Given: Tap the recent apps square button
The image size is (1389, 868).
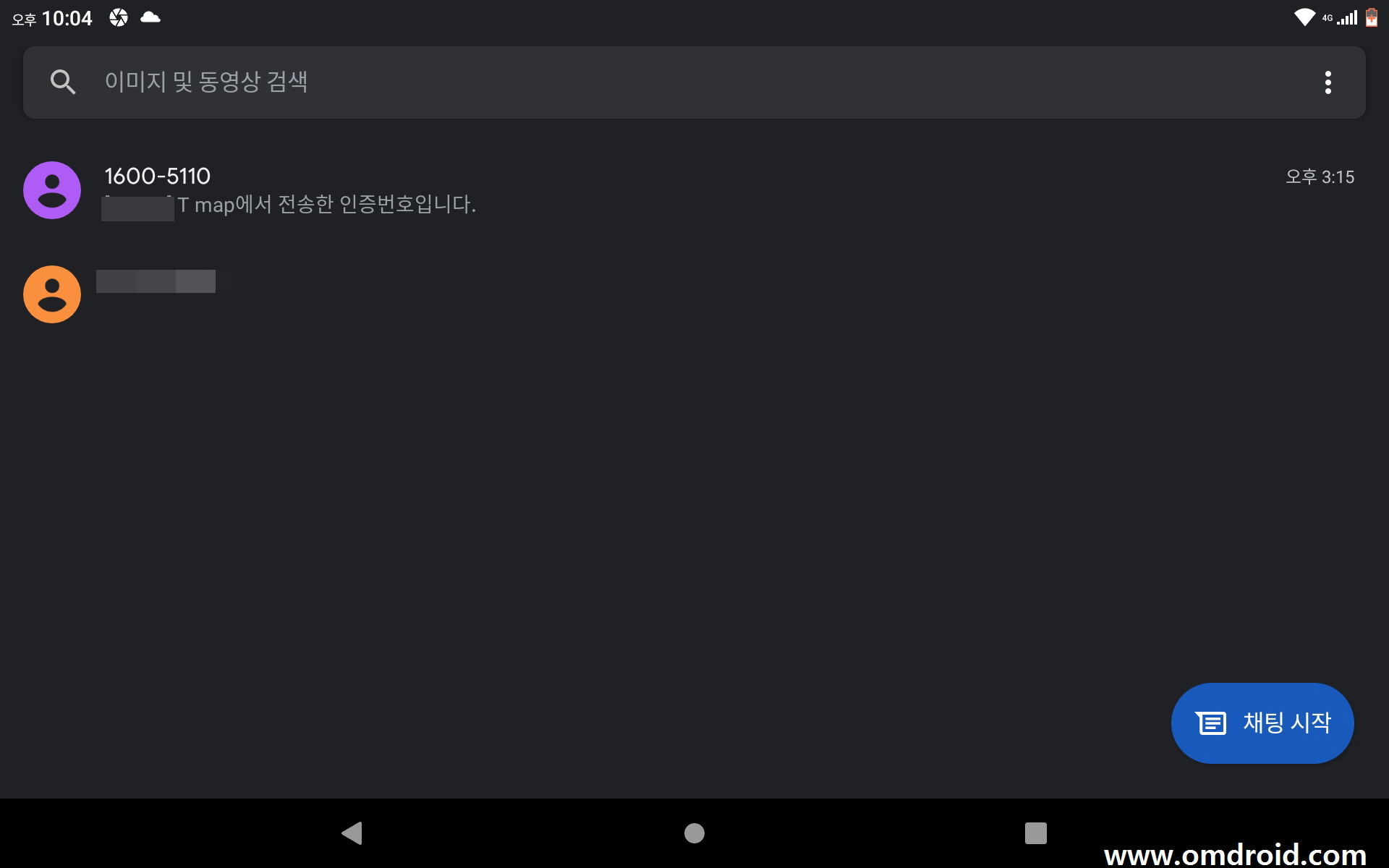Looking at the screenshot, I should pyautogui.click(x=1036, y=833).
